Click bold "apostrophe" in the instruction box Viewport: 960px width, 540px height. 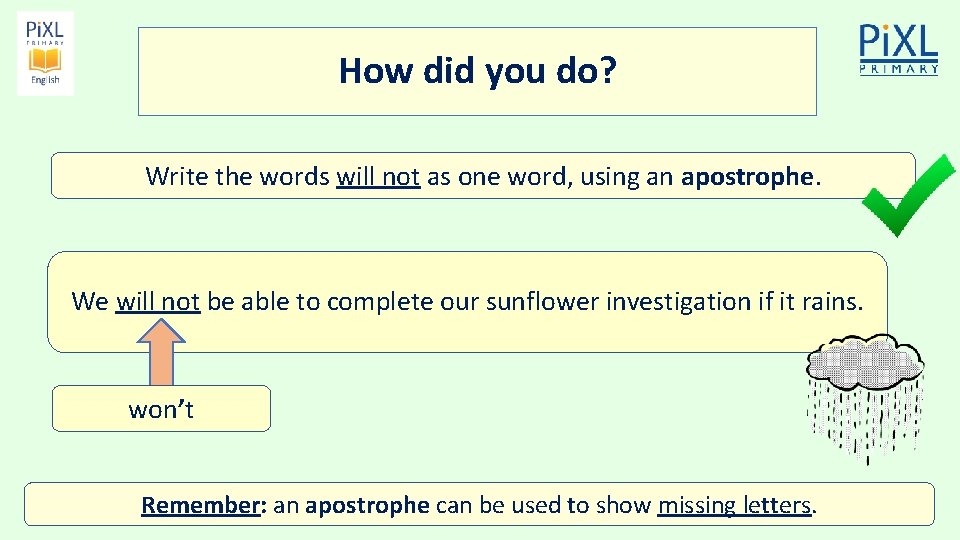coord(748,177)
